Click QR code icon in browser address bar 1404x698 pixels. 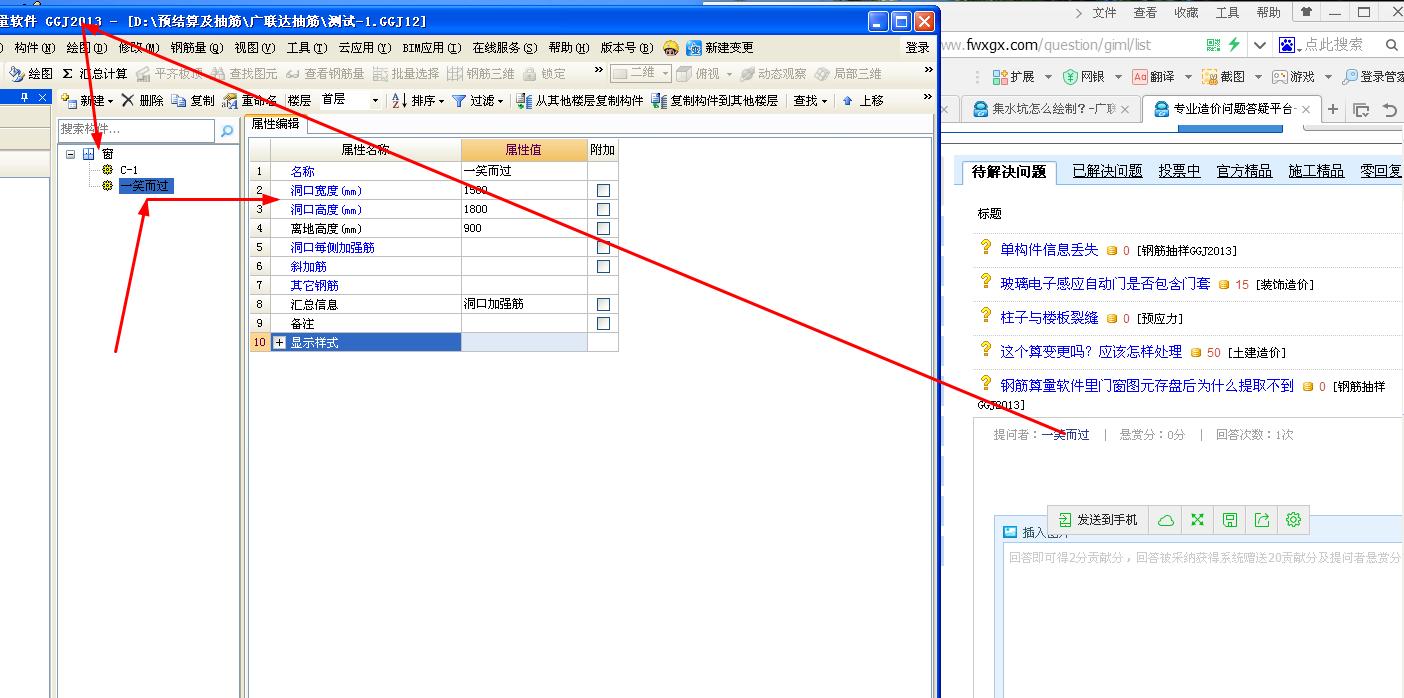click(1213, 45)
